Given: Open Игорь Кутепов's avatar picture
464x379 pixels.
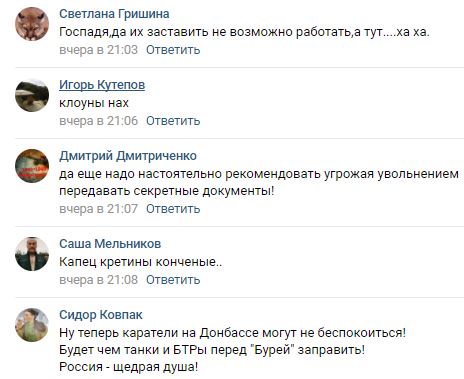Looking at the screenshot, I should 32,95.
